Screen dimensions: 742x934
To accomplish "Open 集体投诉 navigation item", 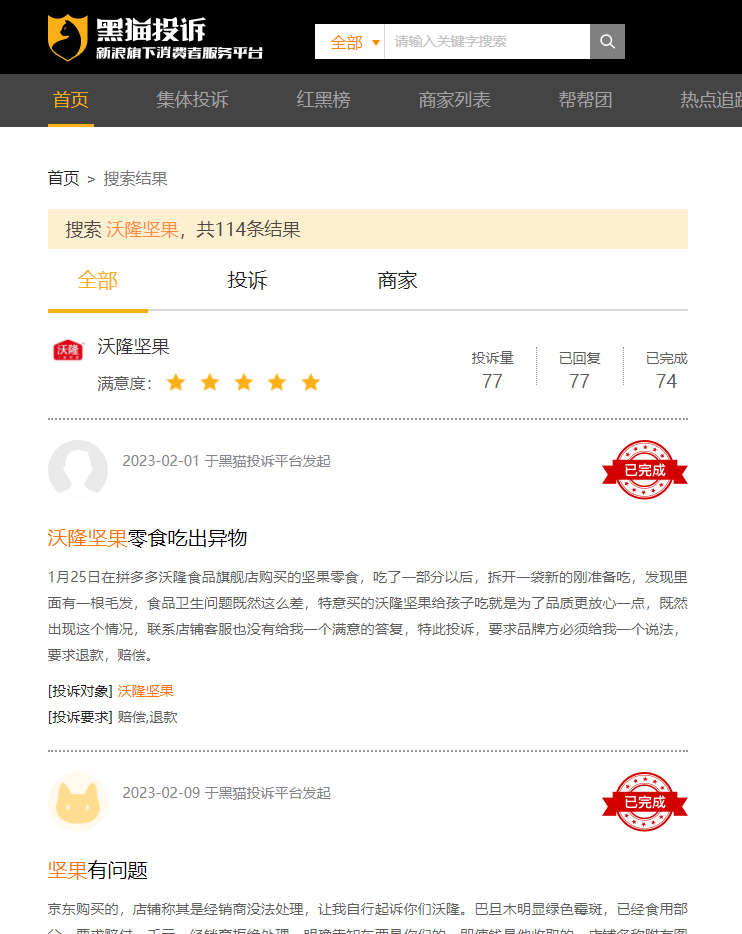I will click(x=192, y=100).
